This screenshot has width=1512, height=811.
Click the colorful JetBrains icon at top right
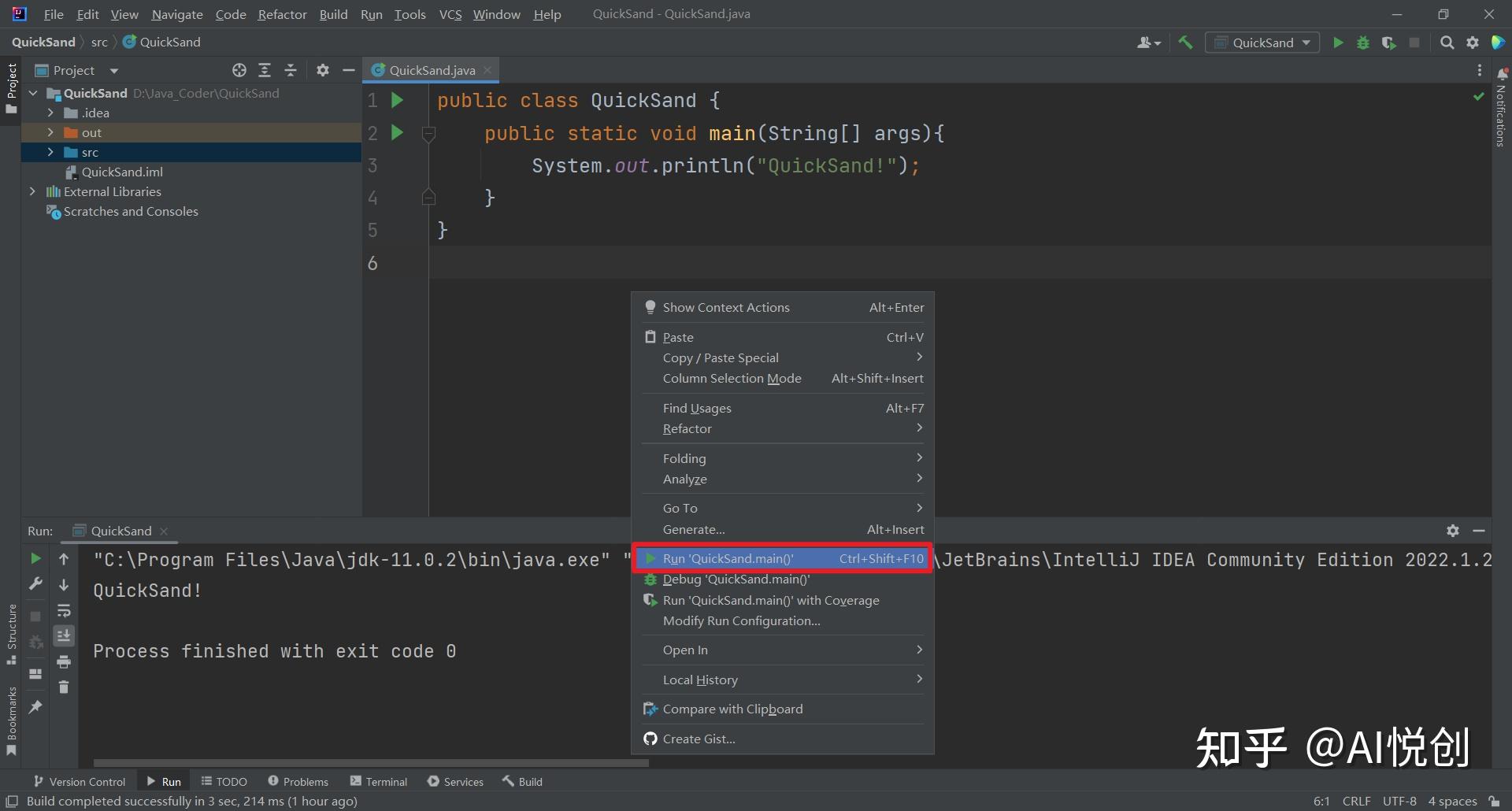pos(1499,43)
